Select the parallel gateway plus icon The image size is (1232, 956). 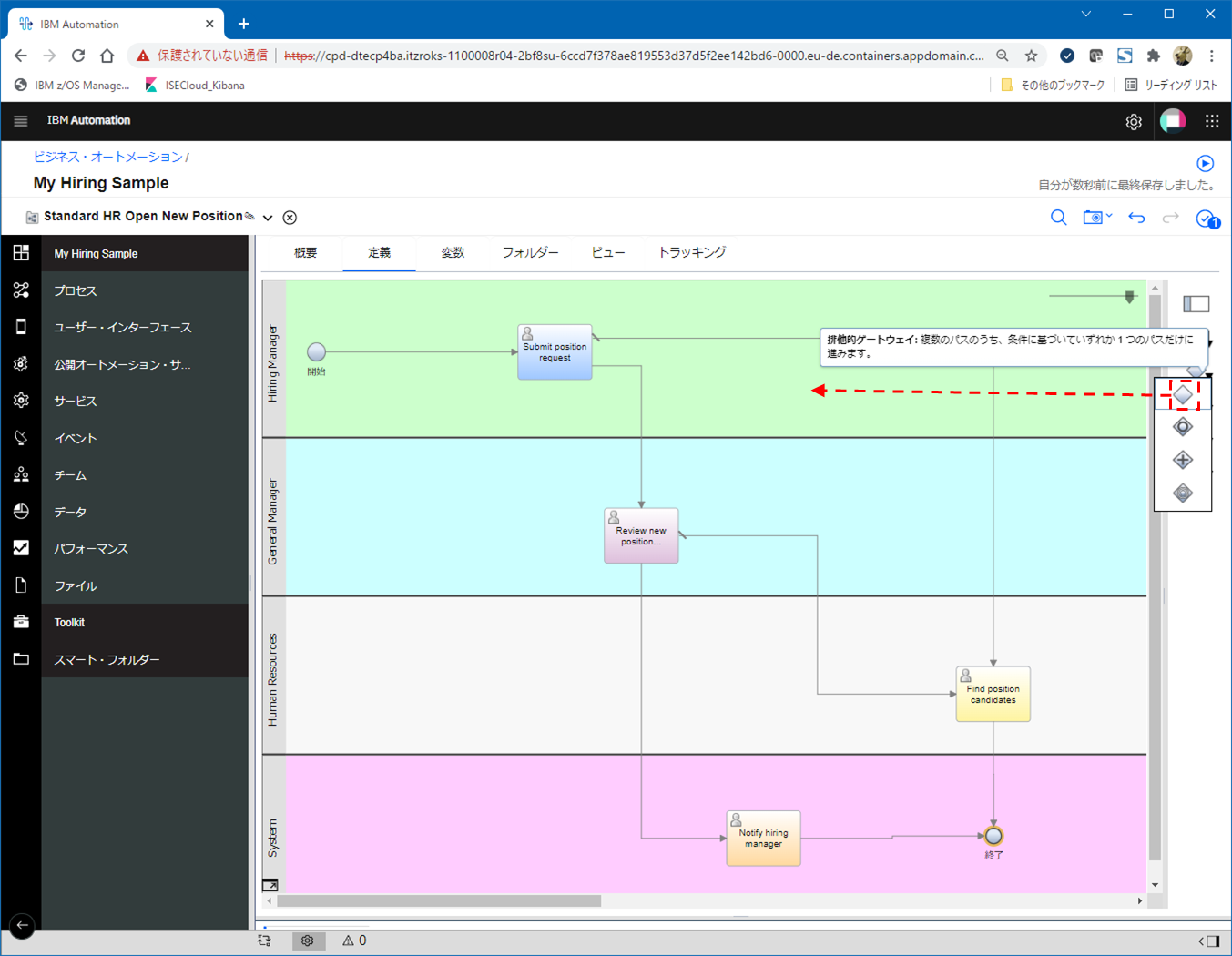[1183, 460]
